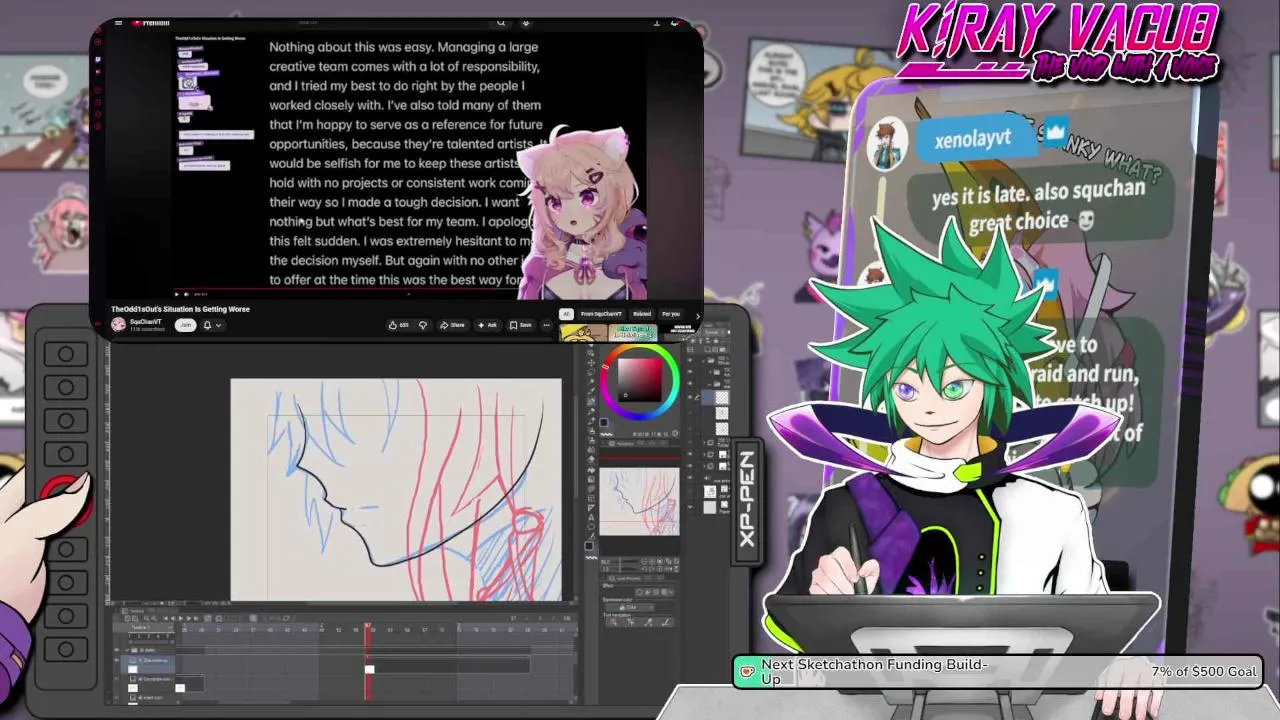This screenshot has width=1280, height=720.
Task: Toggle eye of timeline folder track
Action: point(116,649)
